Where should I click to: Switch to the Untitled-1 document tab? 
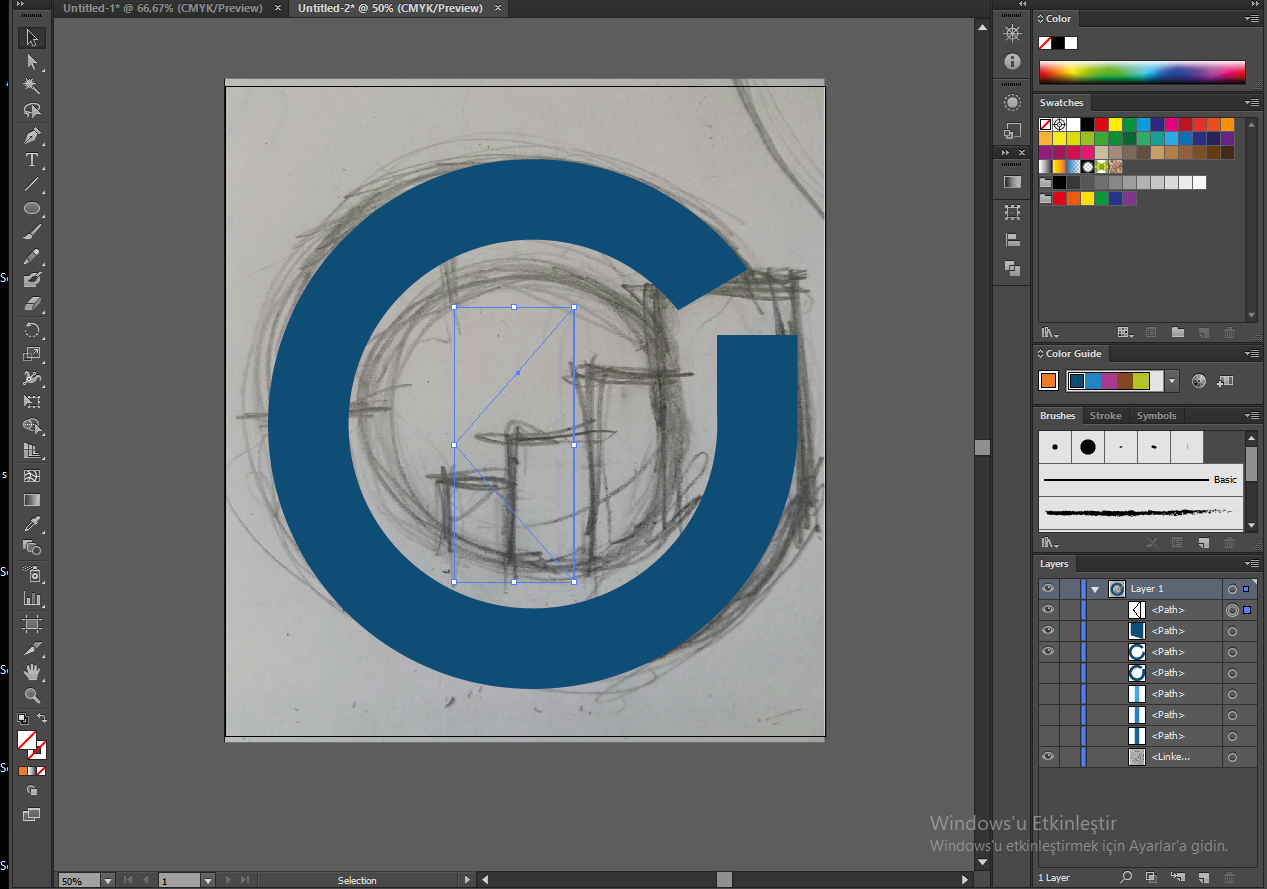tap(163, 8)
